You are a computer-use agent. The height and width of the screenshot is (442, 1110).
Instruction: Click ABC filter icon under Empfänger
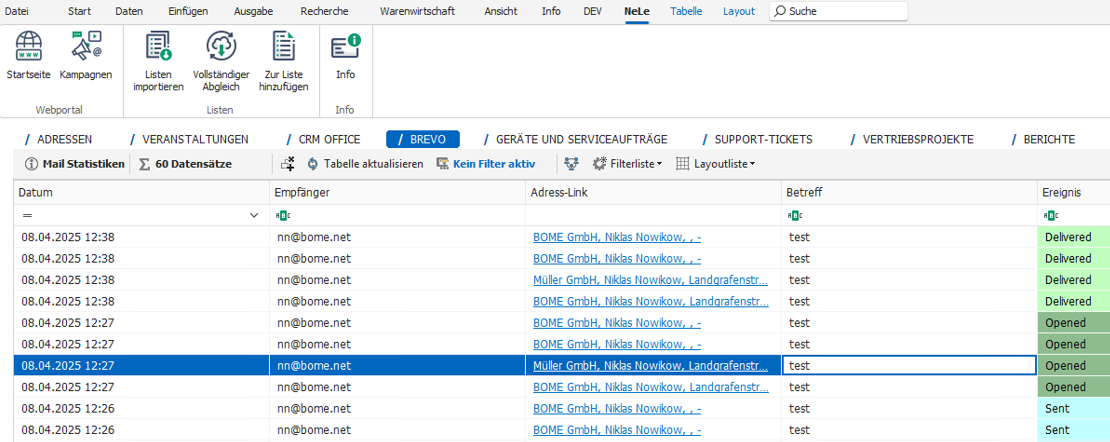283,215
